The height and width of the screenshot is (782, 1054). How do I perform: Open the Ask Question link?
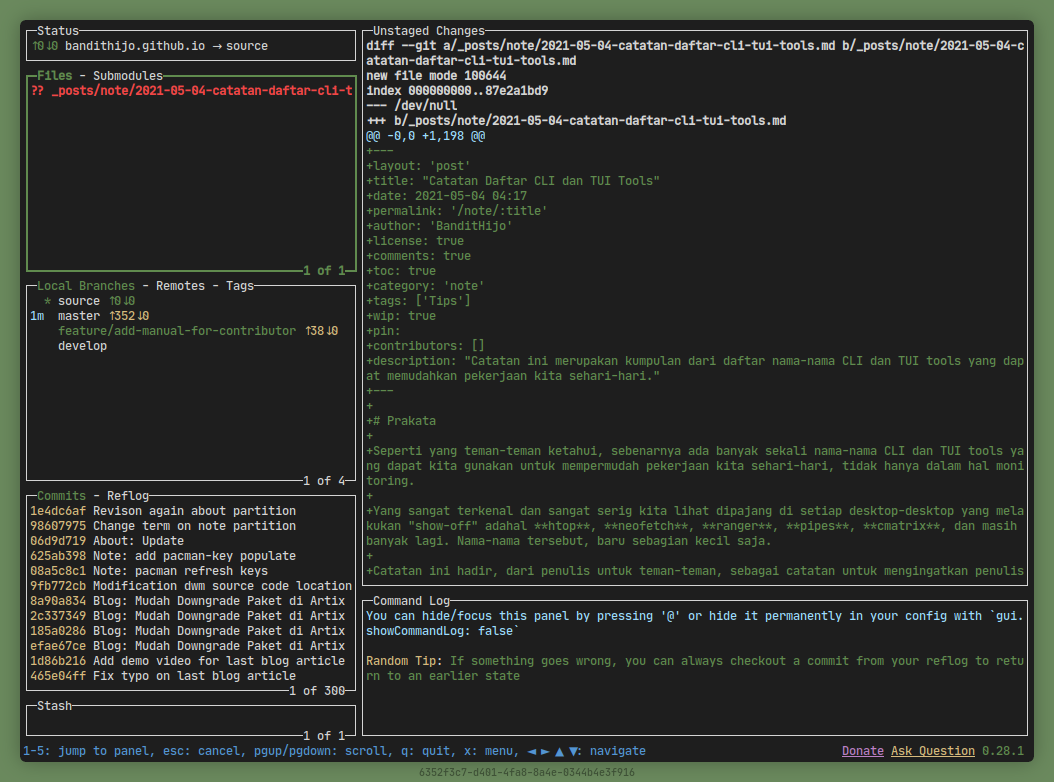(932, 751)
